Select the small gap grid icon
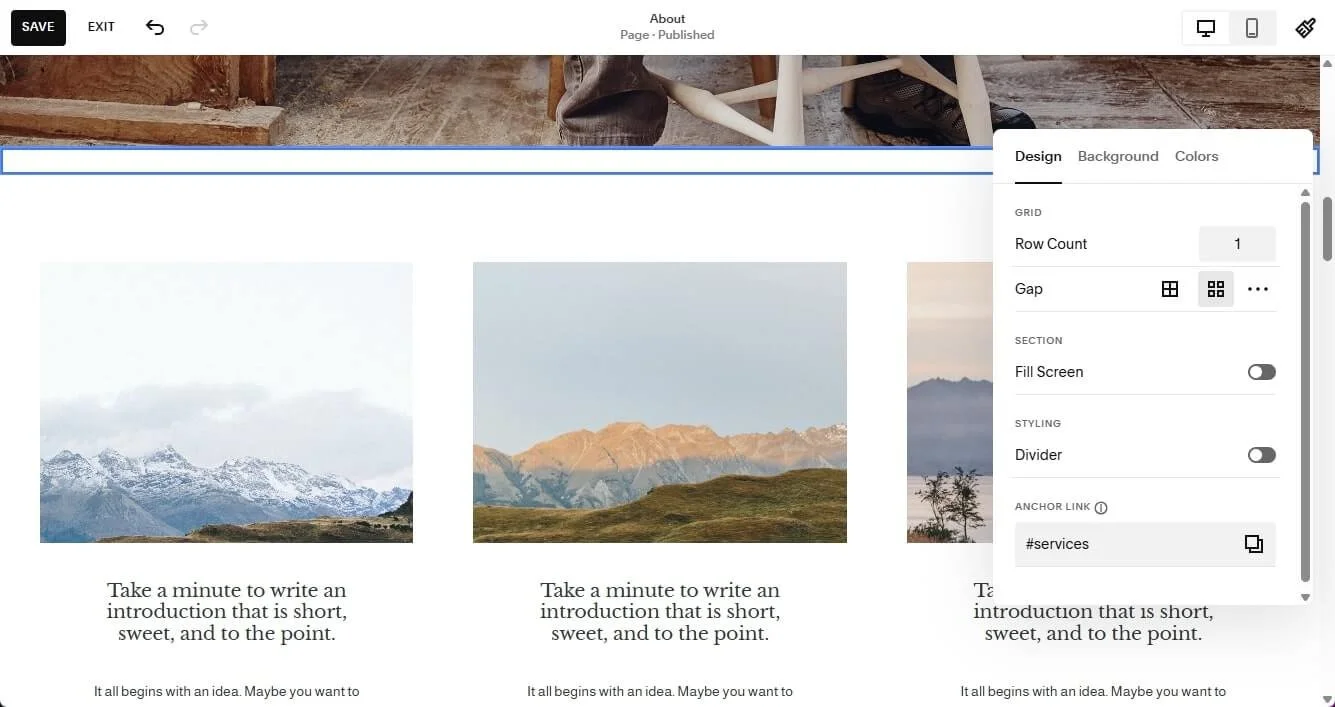Image resolution: width=1335 pixels, height=707 pixels. point(1170,289)
